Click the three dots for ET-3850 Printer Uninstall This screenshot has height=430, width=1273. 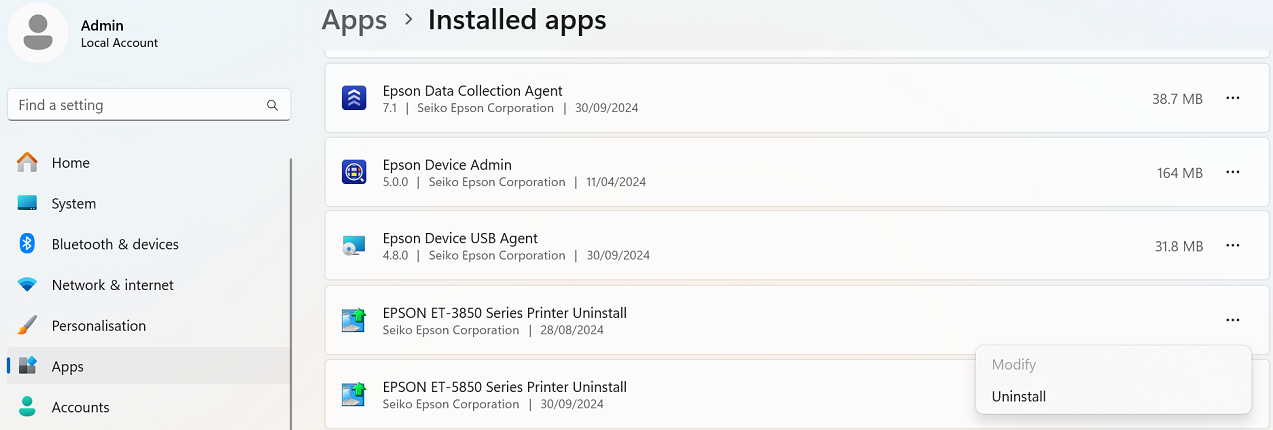1232,320
